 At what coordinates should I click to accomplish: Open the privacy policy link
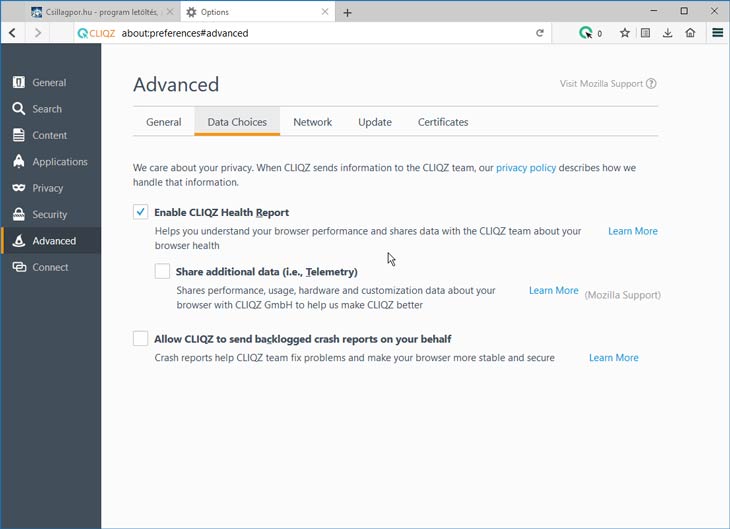point(526,168)
